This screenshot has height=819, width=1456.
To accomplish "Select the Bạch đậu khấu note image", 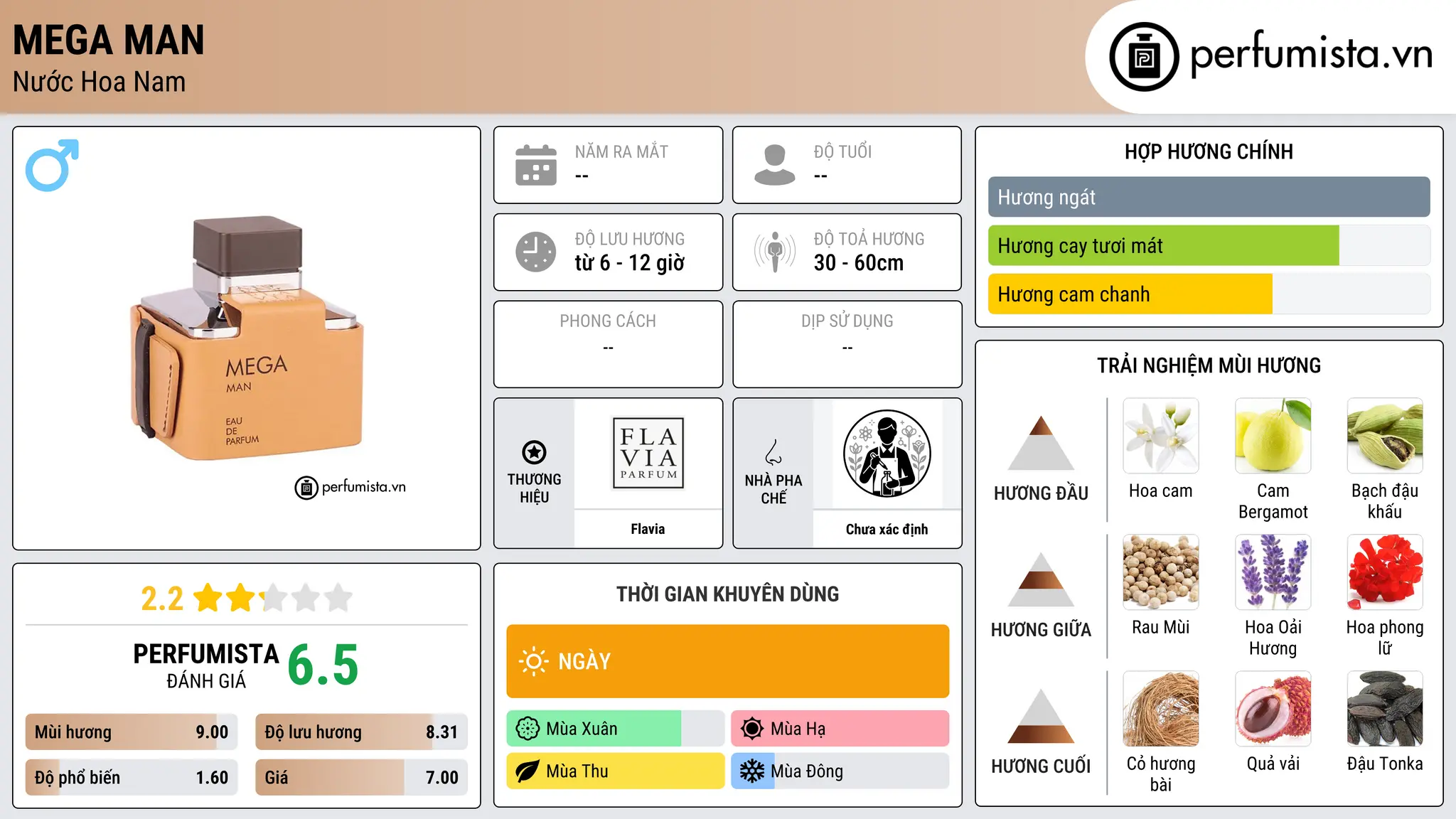I will pyautogui.click(x=1385, y=436).
